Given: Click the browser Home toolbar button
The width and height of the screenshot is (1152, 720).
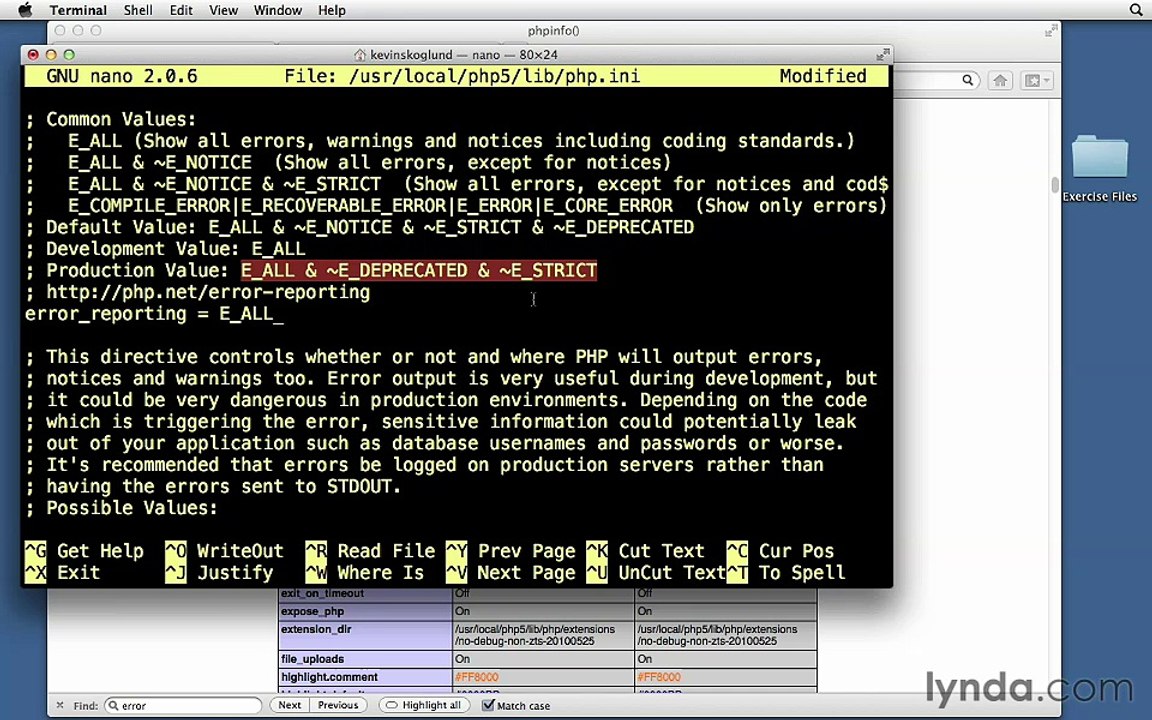Looking at the screenshot, I should [1000, 81].
